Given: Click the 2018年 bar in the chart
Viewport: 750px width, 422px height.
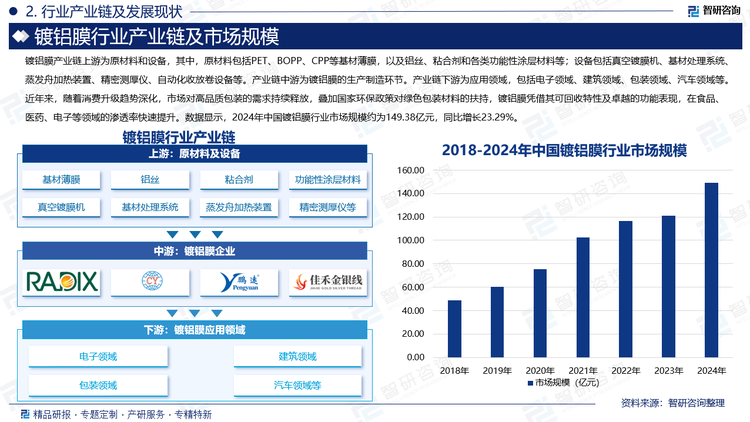Looking at the screenshot, I should tap(454, 329).
